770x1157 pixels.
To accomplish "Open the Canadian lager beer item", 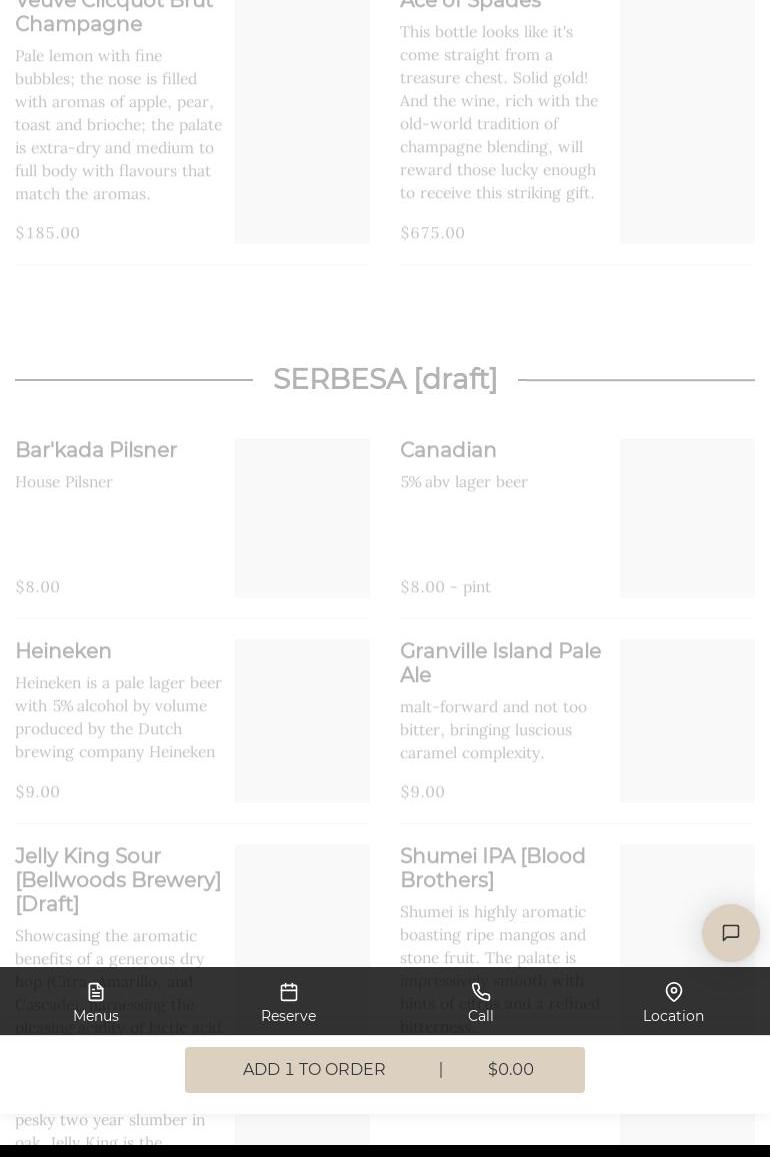I will pyautogui.click(x=448, y=450).
